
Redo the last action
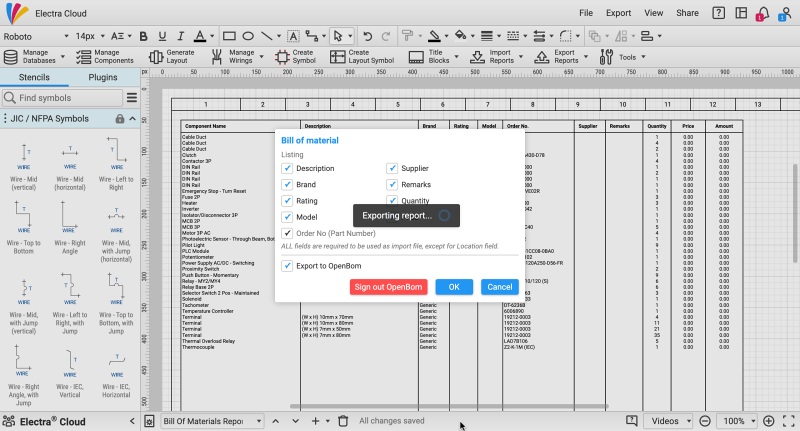click(386, 36)
